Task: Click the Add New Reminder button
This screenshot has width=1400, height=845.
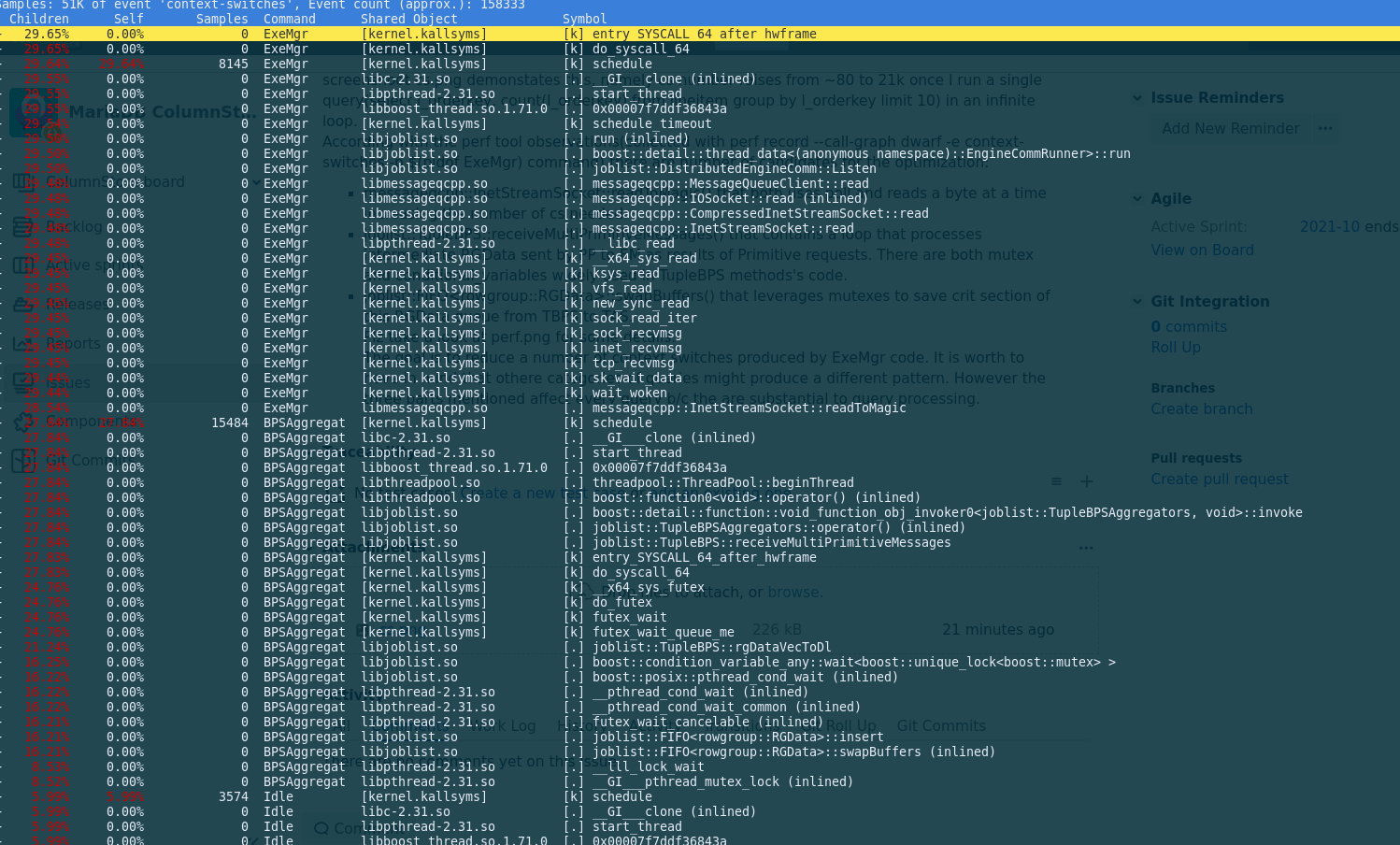Action: pos(1230,128)
